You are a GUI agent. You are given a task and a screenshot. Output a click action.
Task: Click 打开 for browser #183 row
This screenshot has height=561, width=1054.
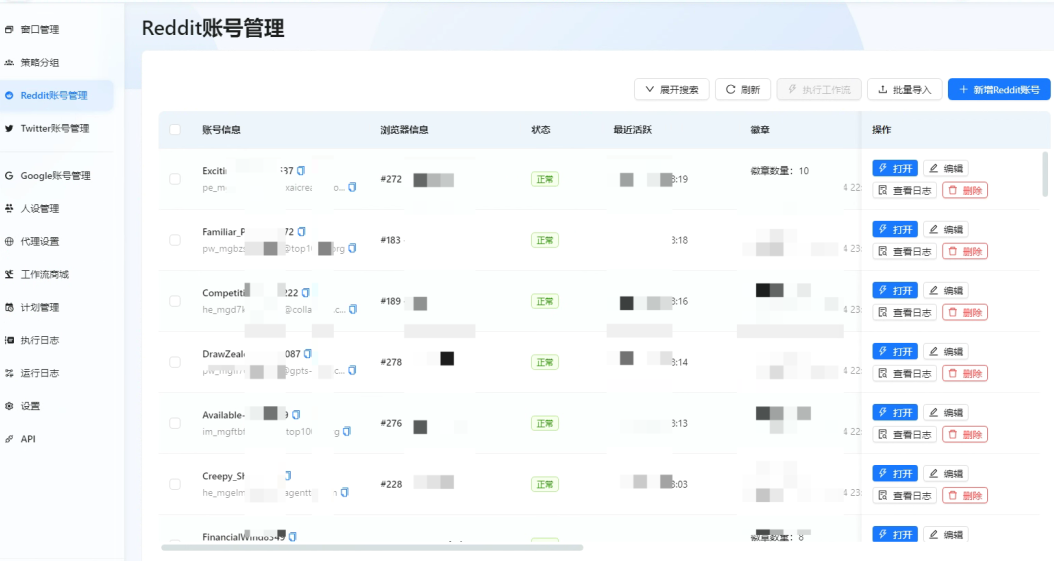click(895, 229)
